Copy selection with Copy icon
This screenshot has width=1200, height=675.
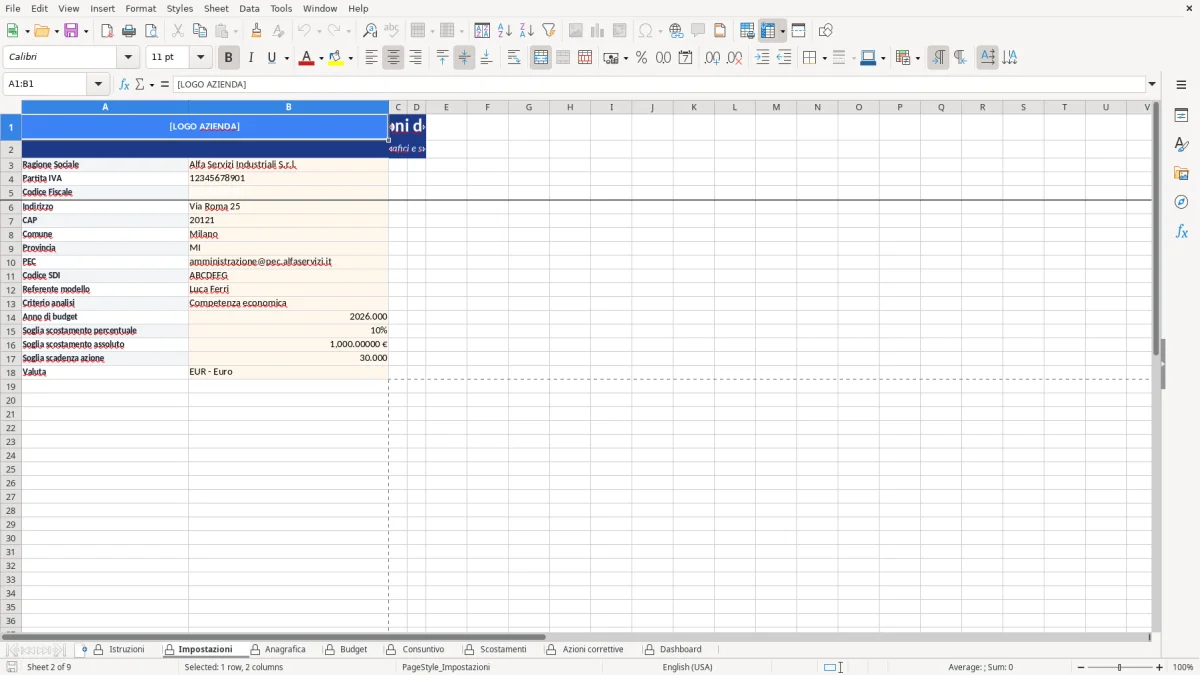[x=200, y=31]
